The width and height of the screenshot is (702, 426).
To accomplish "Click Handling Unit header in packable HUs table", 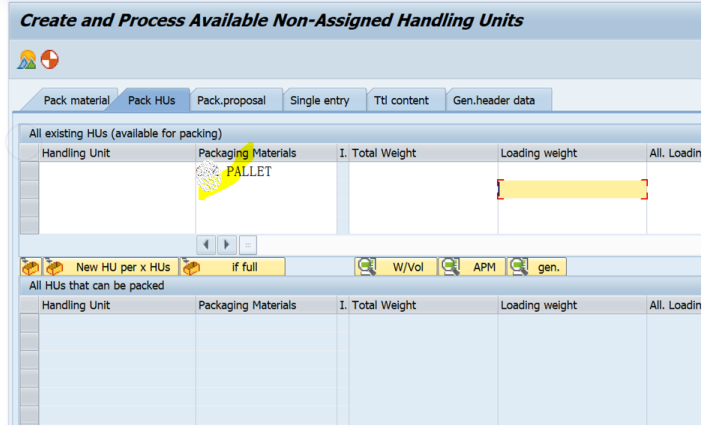I will tap(117, 305).
